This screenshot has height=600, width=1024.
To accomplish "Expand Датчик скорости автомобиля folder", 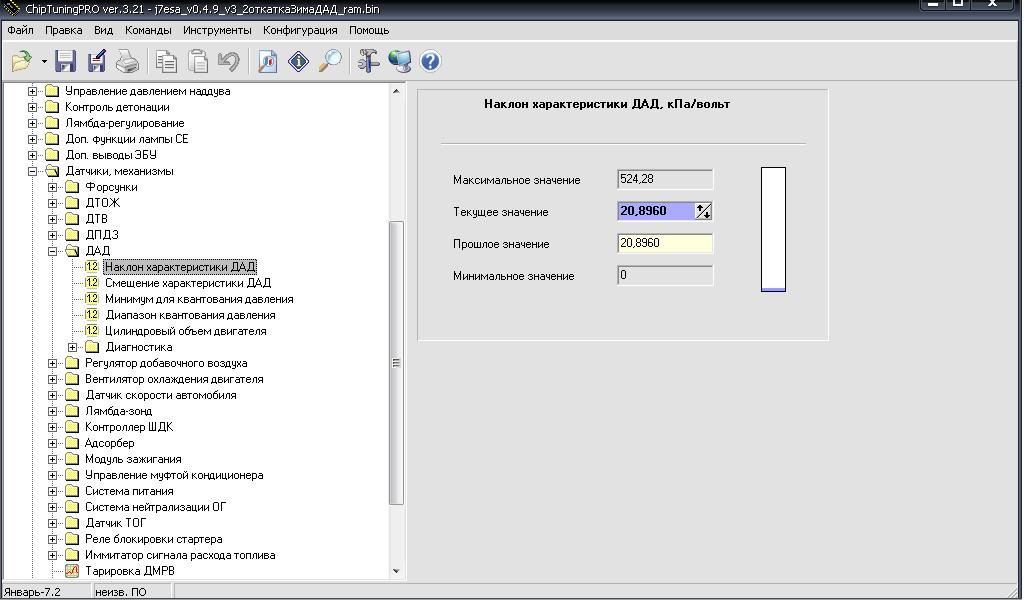I will click(x=52, y=395).
